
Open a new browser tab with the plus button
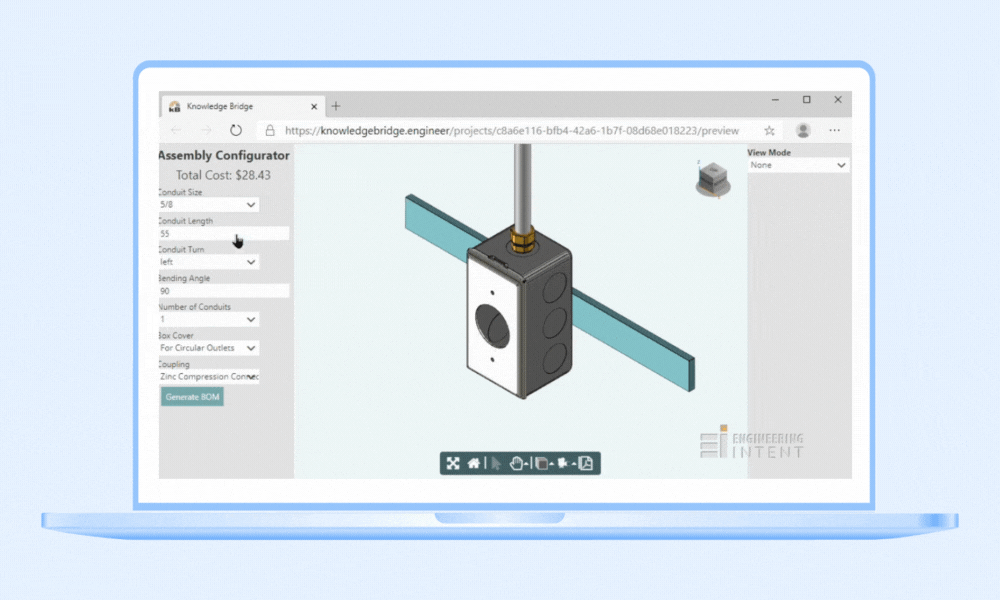(335, 105)
